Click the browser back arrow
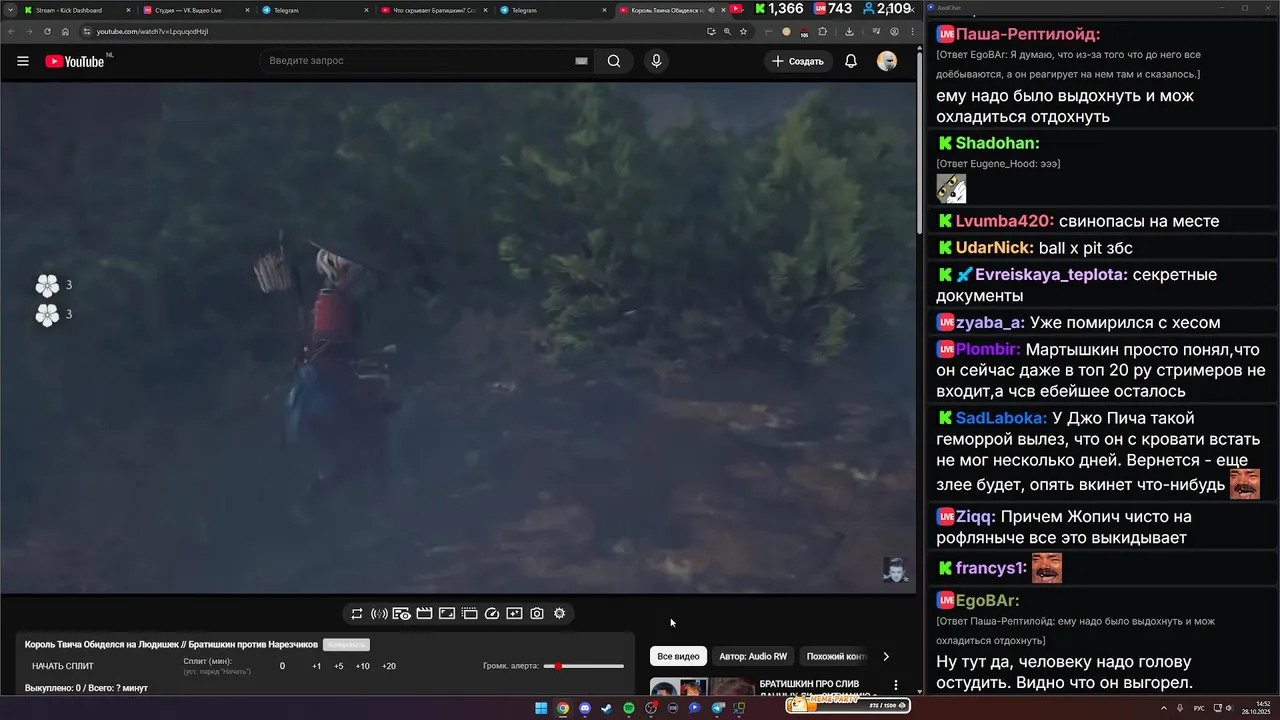Image resolution: width=1280 pixels, height=720 pixels. pos(11,31)
